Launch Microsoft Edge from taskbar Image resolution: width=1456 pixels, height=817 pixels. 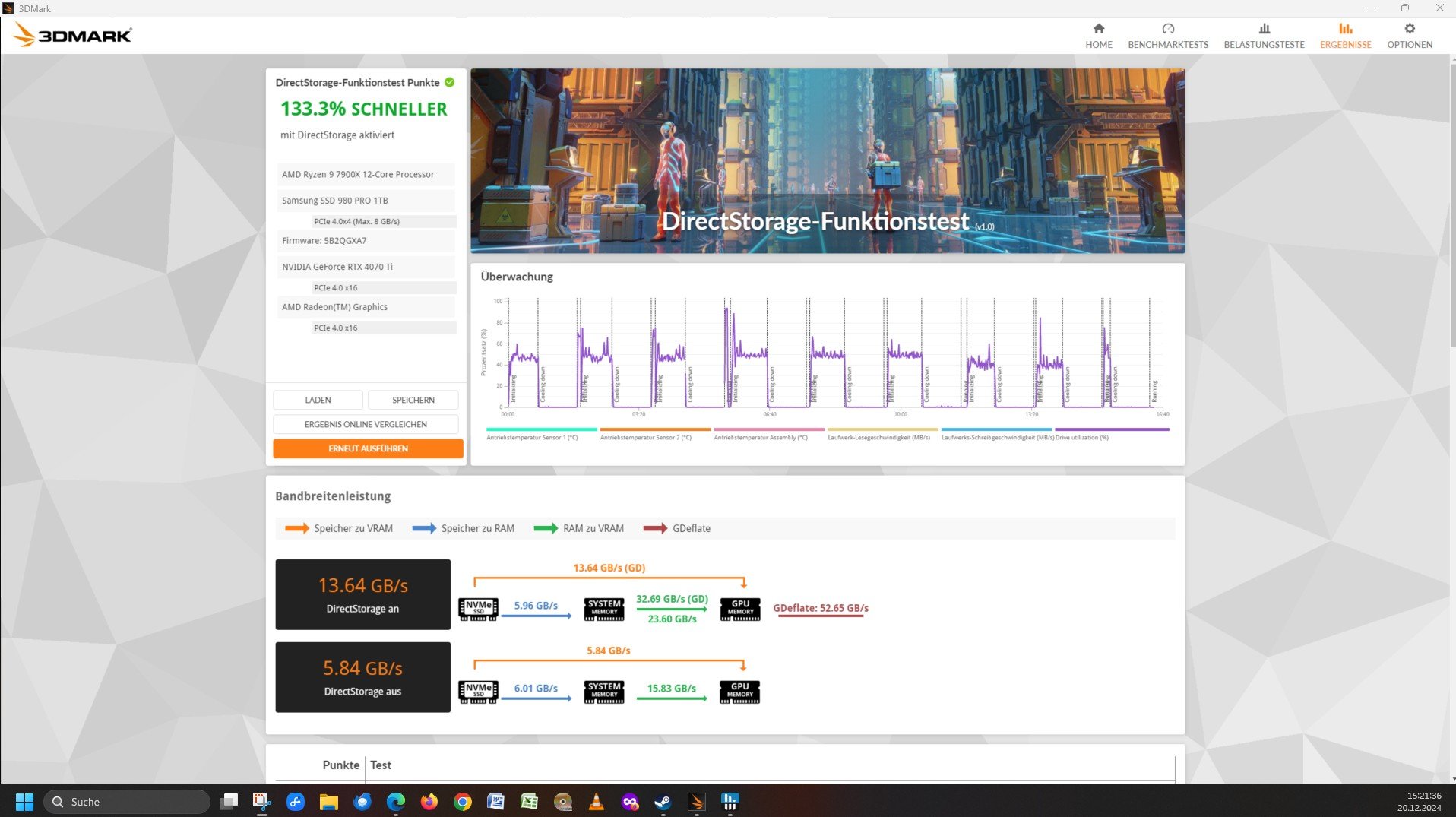coord(395,801)
